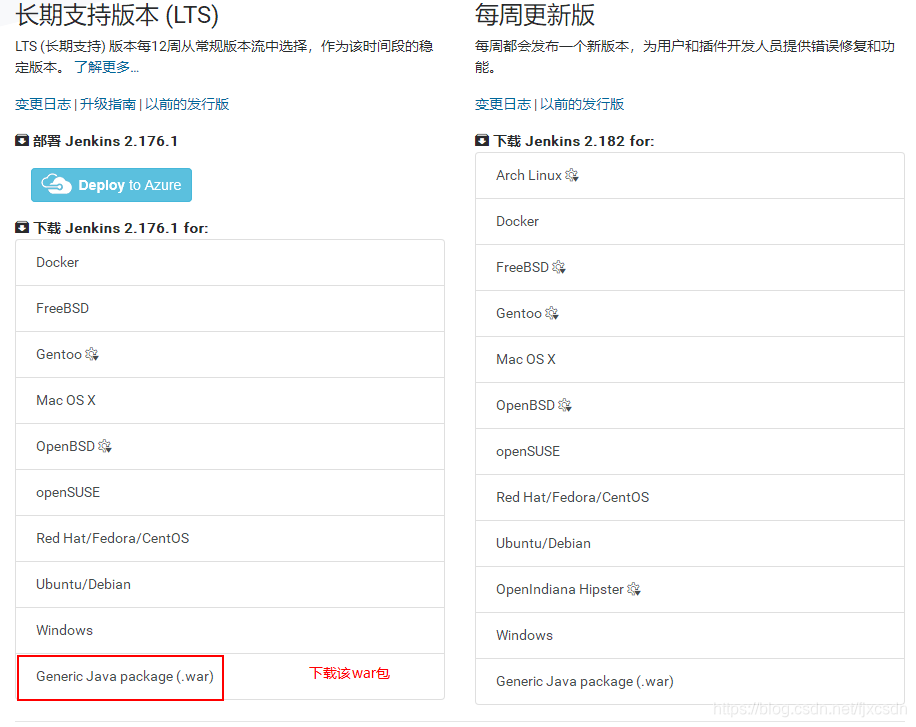Select openSUSE in the LTS list
916x727 pixels.
pyautogui.click(x=230, y=493)
